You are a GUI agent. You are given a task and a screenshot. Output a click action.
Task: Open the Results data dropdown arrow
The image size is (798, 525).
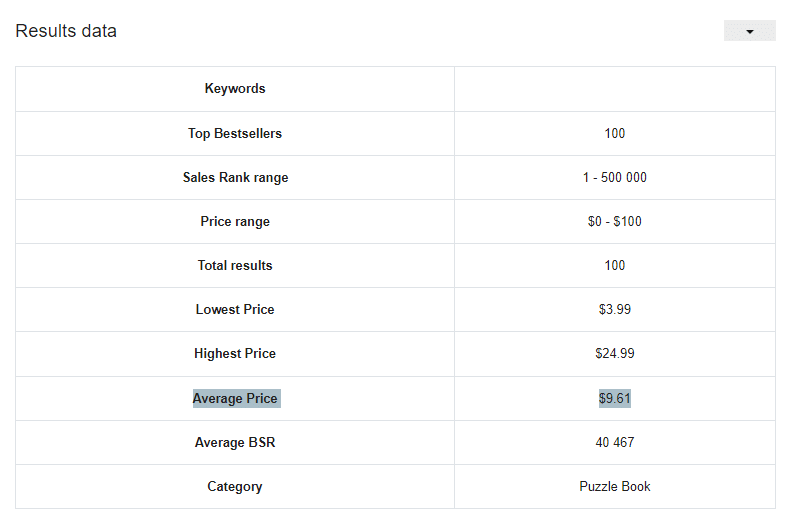point(749,31)
